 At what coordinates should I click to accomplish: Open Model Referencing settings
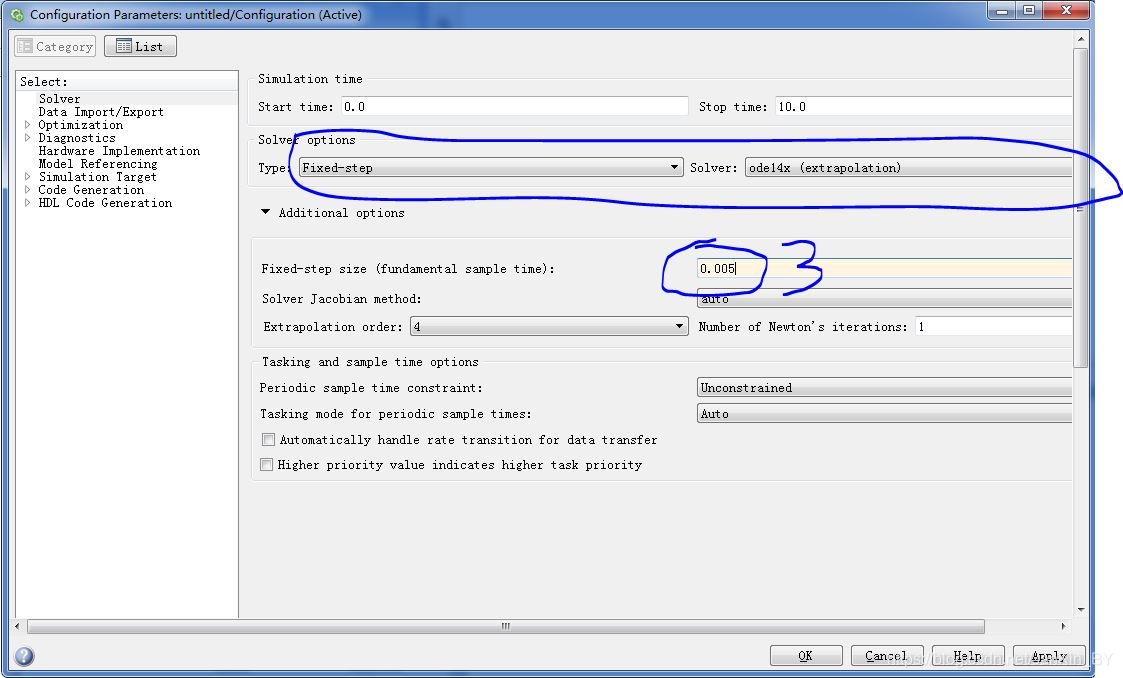coord(97,164)
